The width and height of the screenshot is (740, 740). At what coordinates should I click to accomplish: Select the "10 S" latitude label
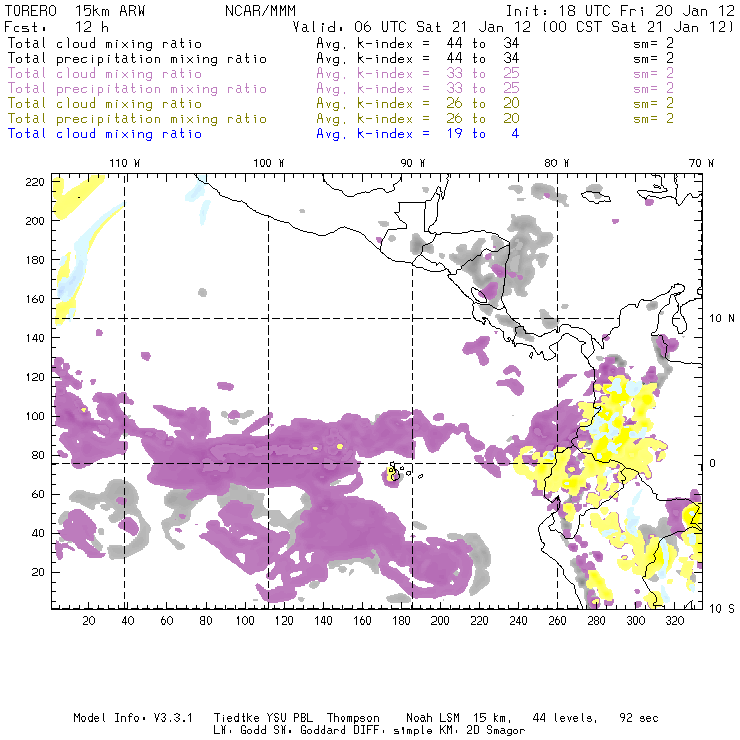[x=722, y=608]
